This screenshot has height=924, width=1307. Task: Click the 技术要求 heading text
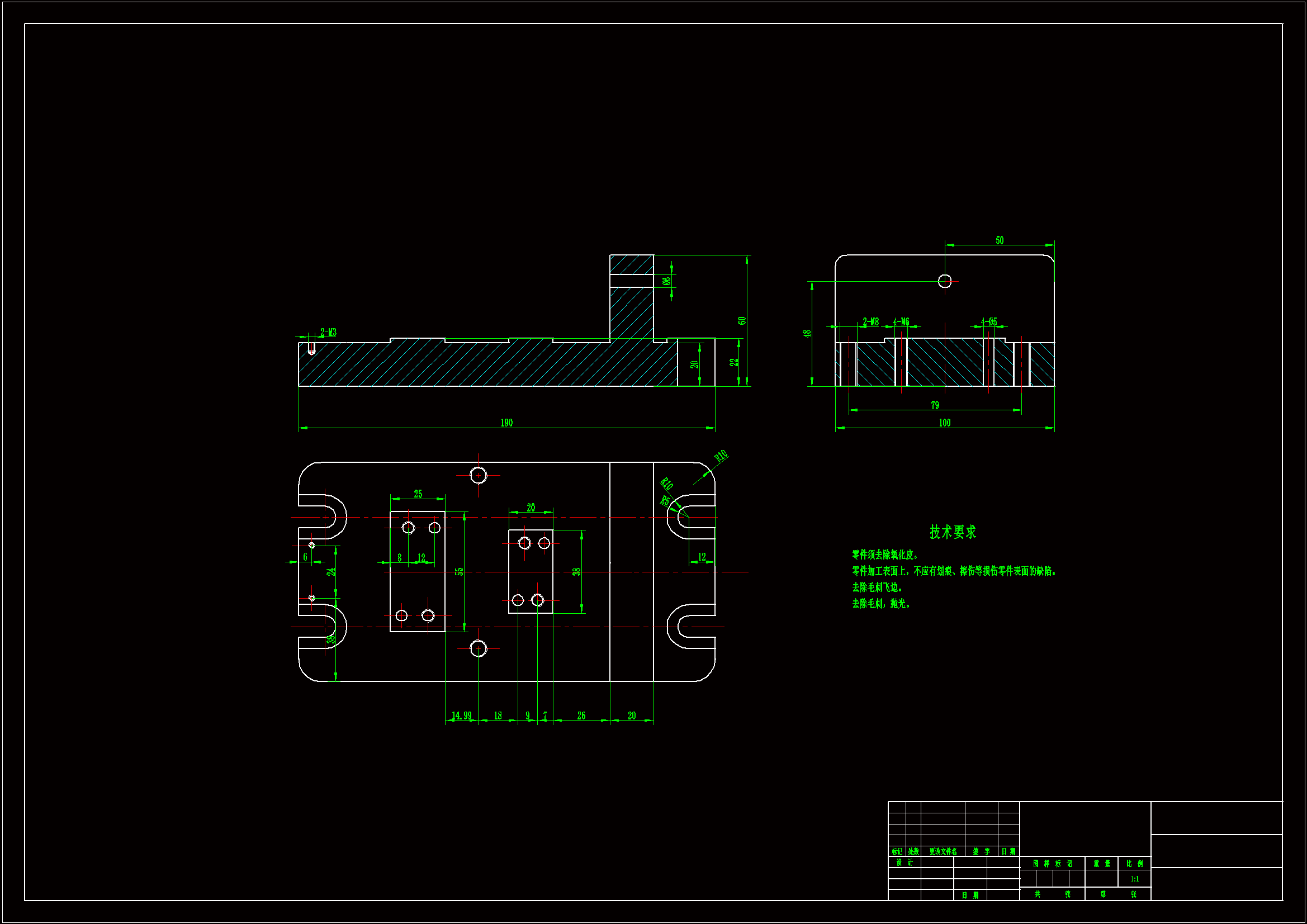tap(953, 532)
